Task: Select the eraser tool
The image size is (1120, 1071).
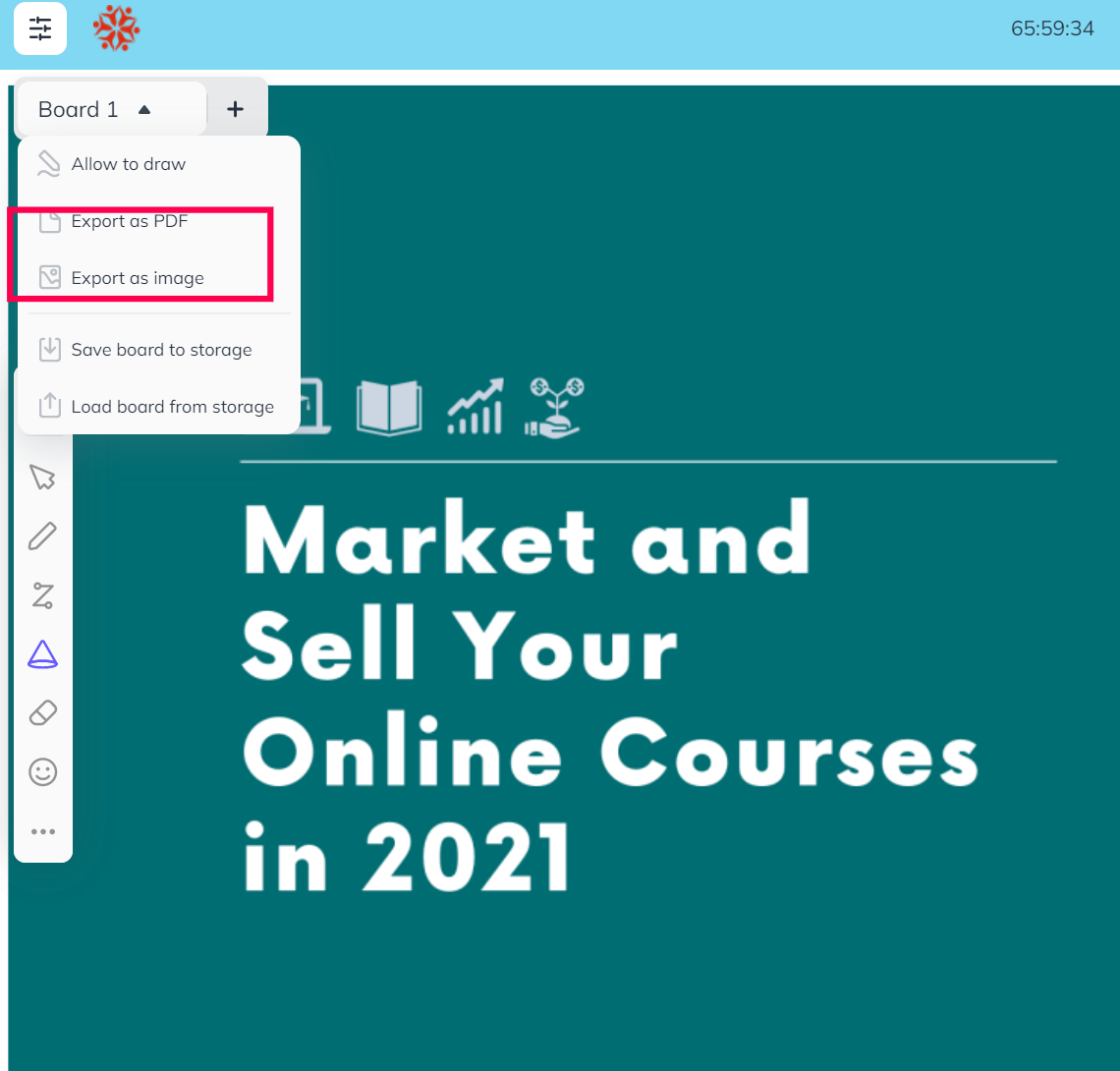Action: pos(43,713)
